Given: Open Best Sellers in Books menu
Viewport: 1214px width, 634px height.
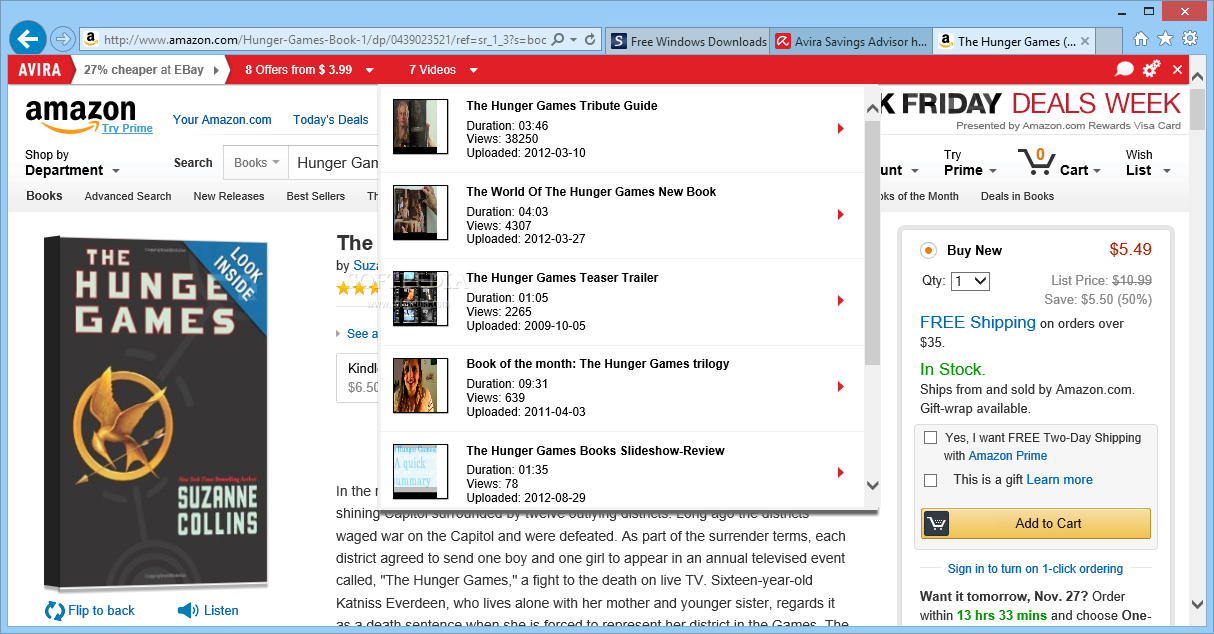Looking at the screenshot, I should point(316,196).
